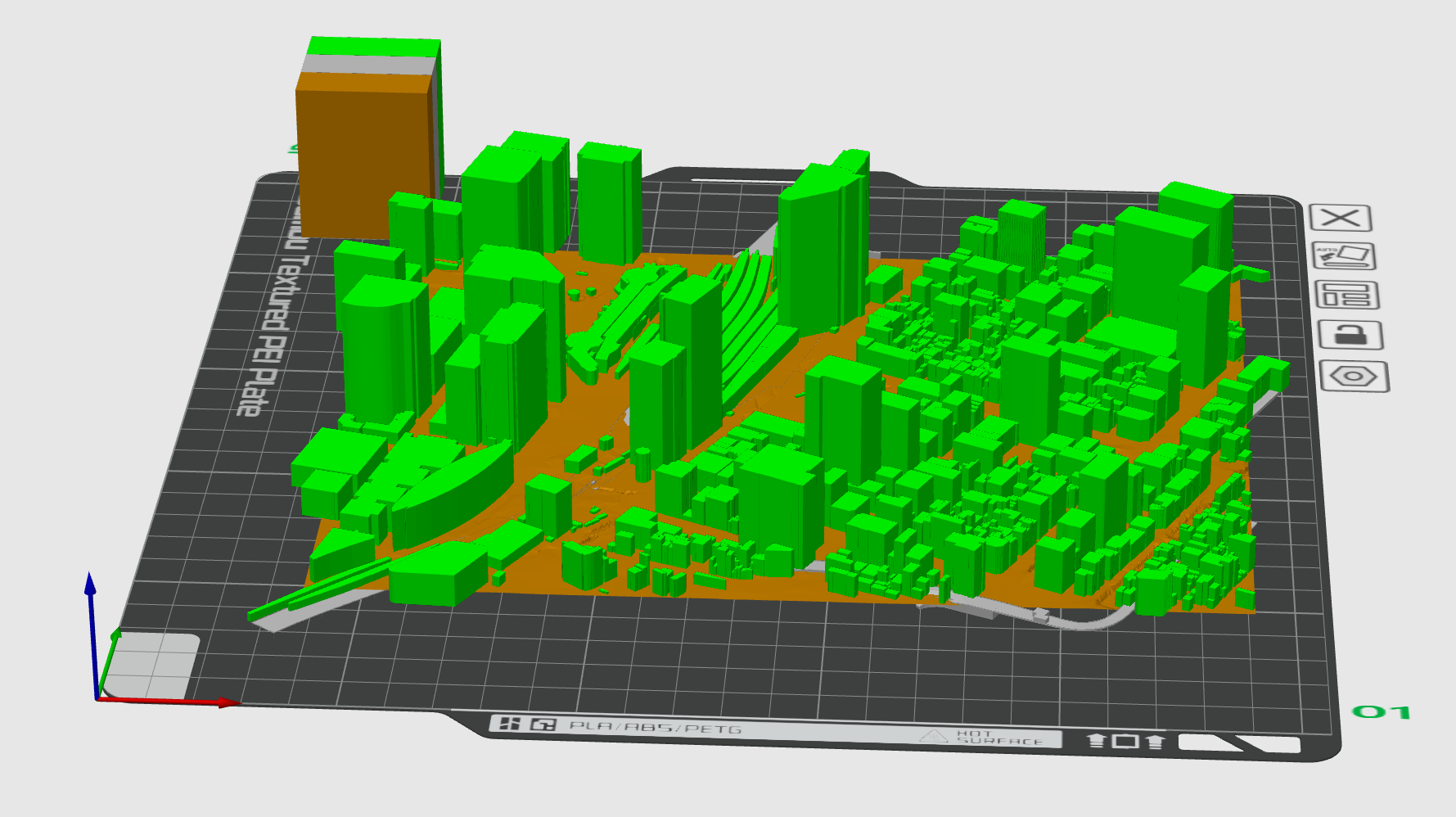Click the remove plate X icon
The height and width of the screenshot is (817, 1456).
(x=1340, y=218)
